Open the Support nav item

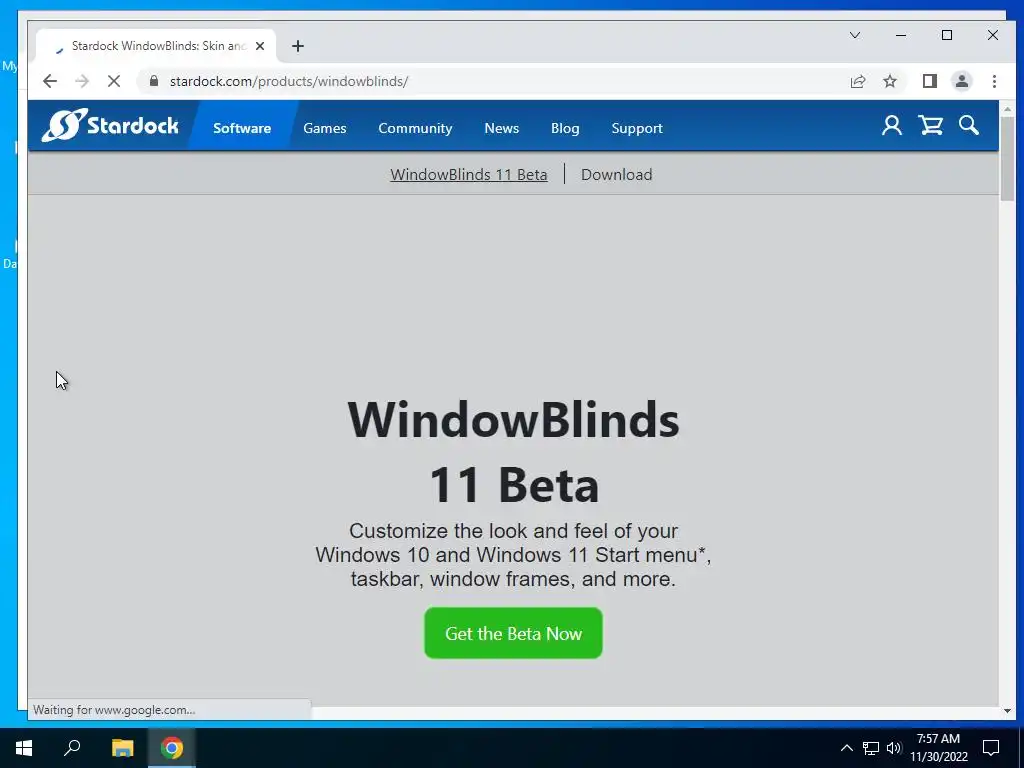637,128
